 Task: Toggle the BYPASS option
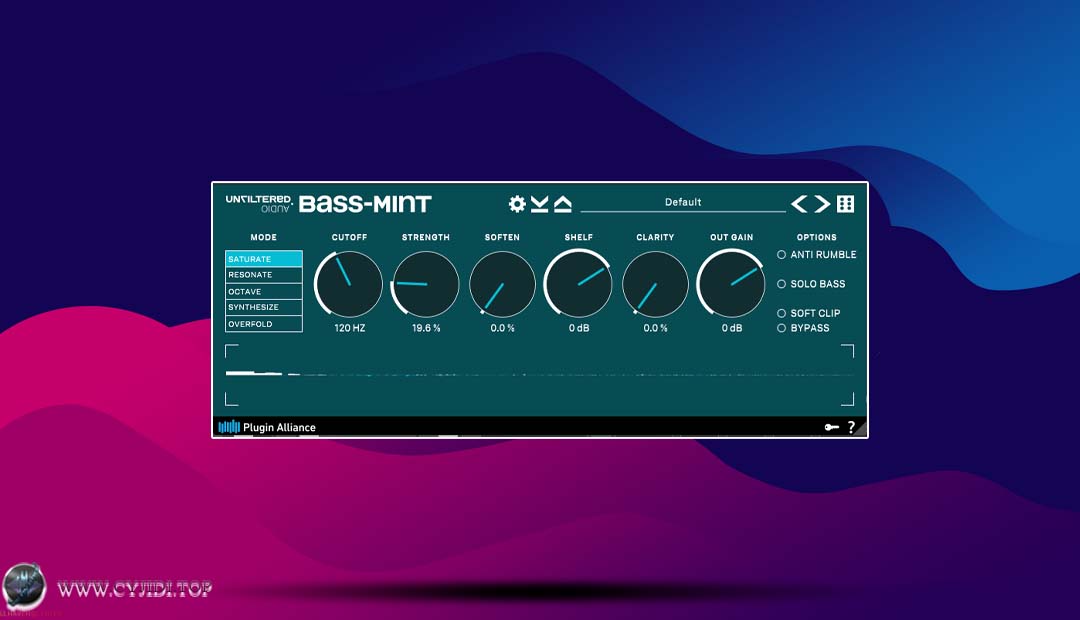coord(803,328)
